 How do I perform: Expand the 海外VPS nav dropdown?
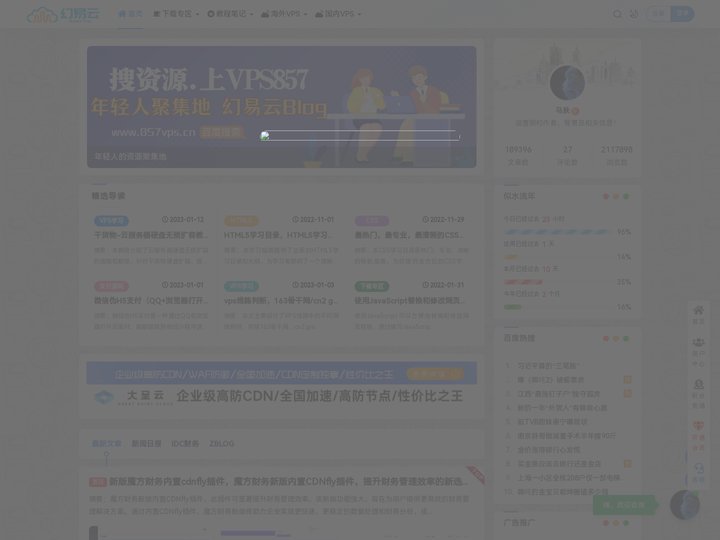click(x=284, y=14)
